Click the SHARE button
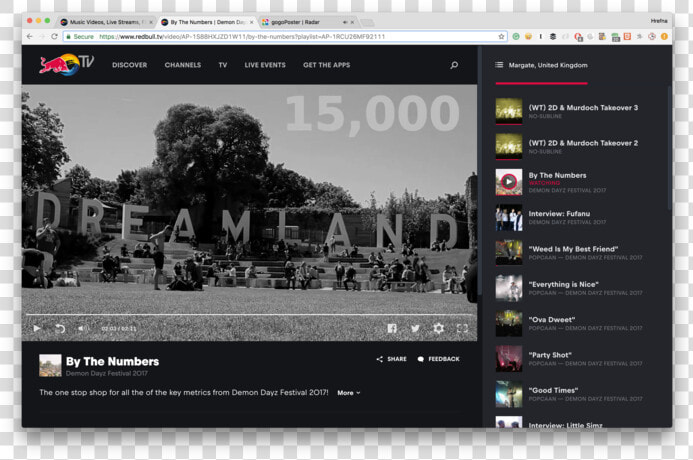 click(392, 359)
